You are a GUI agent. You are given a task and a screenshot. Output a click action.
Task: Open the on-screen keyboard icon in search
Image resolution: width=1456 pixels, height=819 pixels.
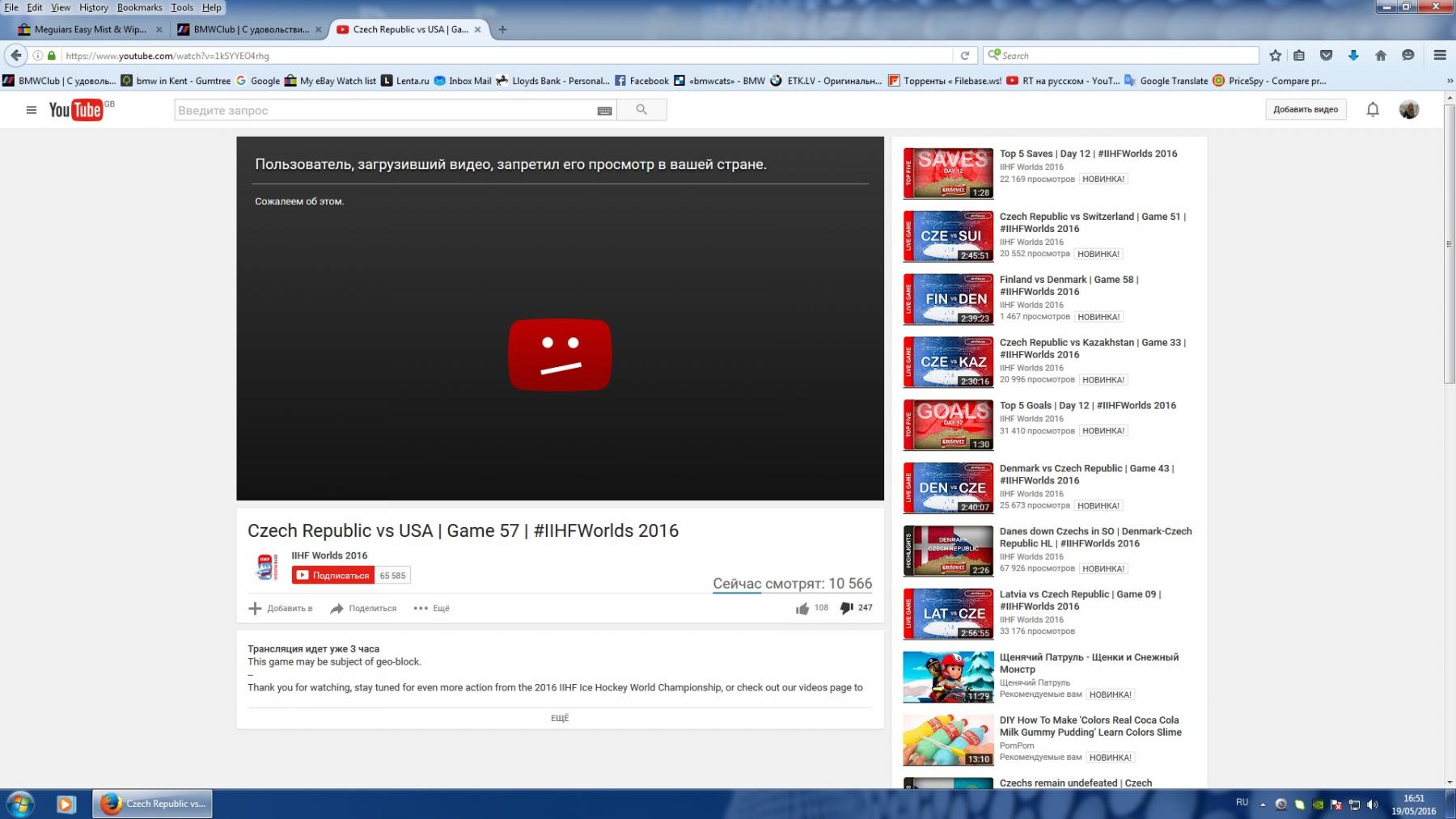tap(604, 111)
